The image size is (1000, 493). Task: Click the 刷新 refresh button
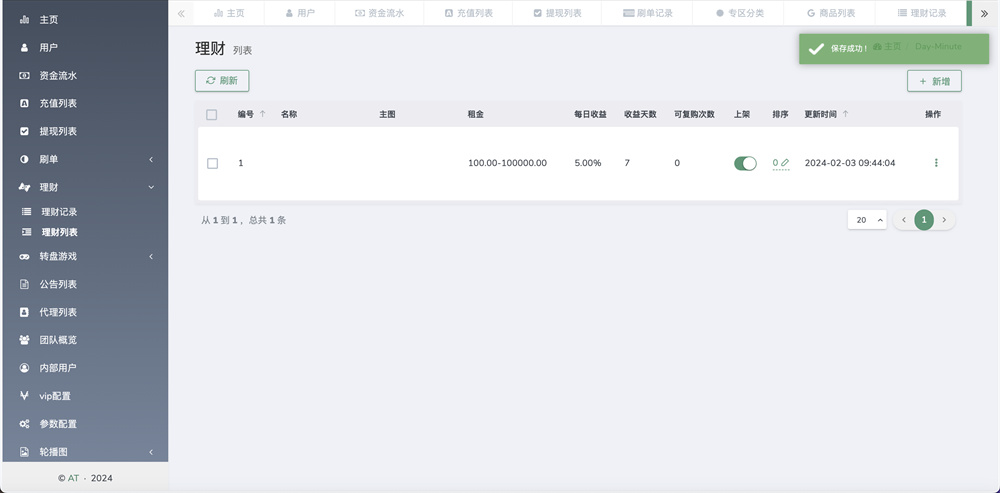coord(222,81)
